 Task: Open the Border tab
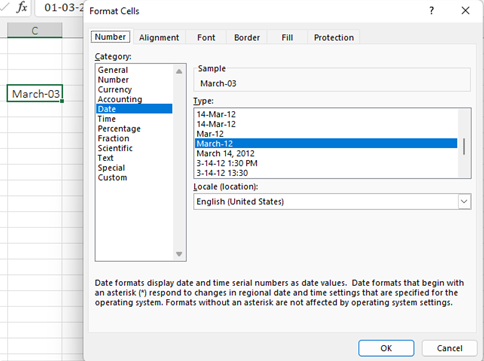[247, 38]
